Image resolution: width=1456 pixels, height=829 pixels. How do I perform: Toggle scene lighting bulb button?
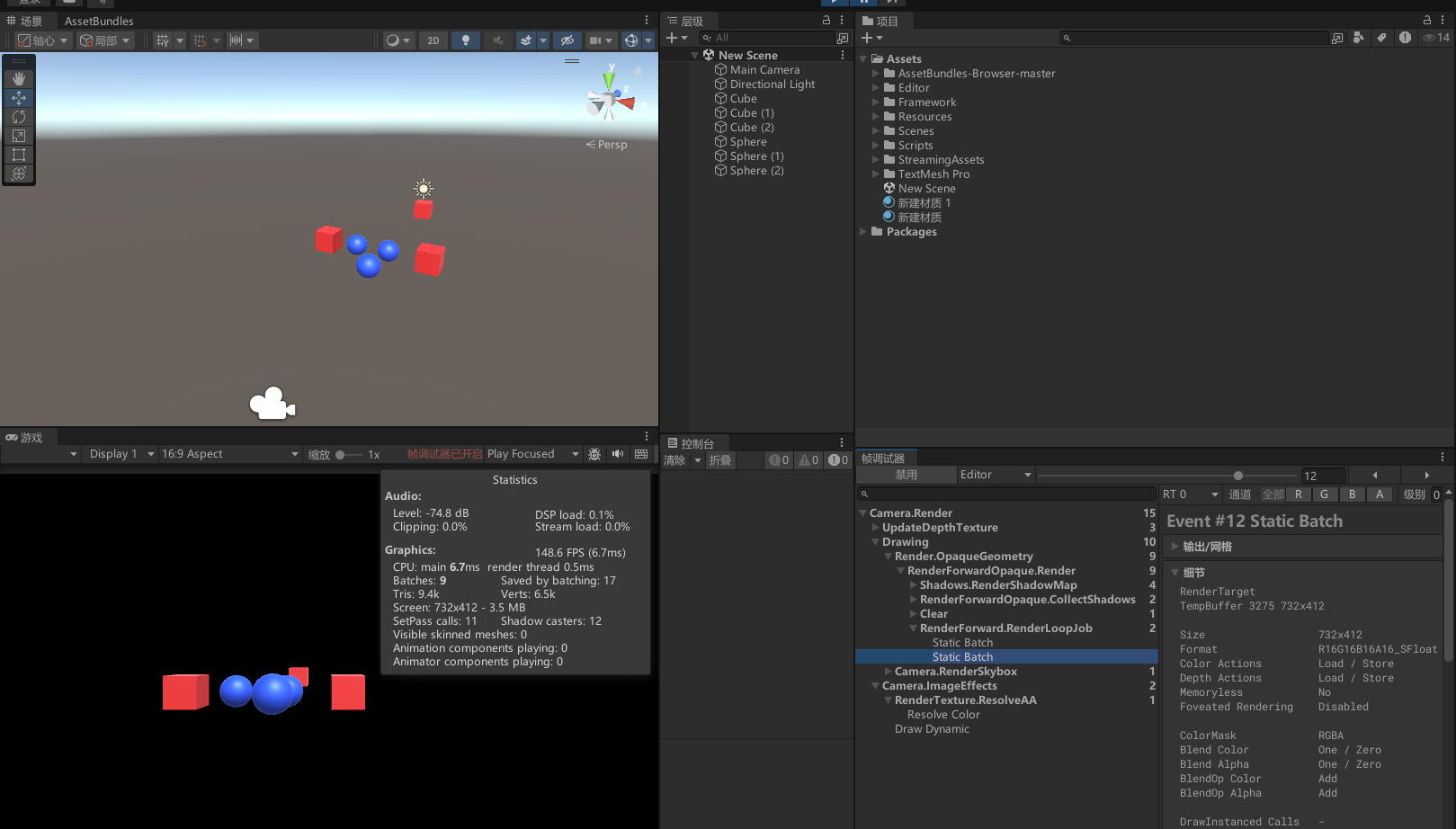pos(465,40)
